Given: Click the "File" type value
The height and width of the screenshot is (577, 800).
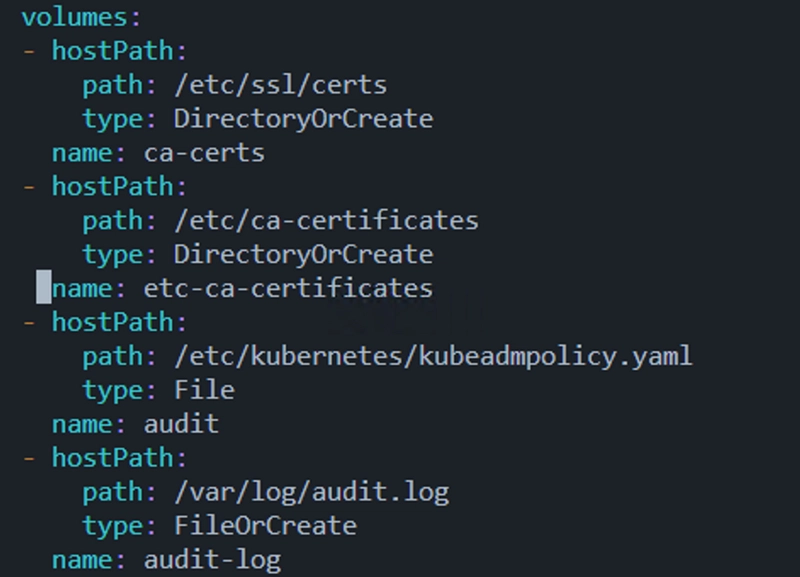Looking at the screenshot, I should coord(204,390).
